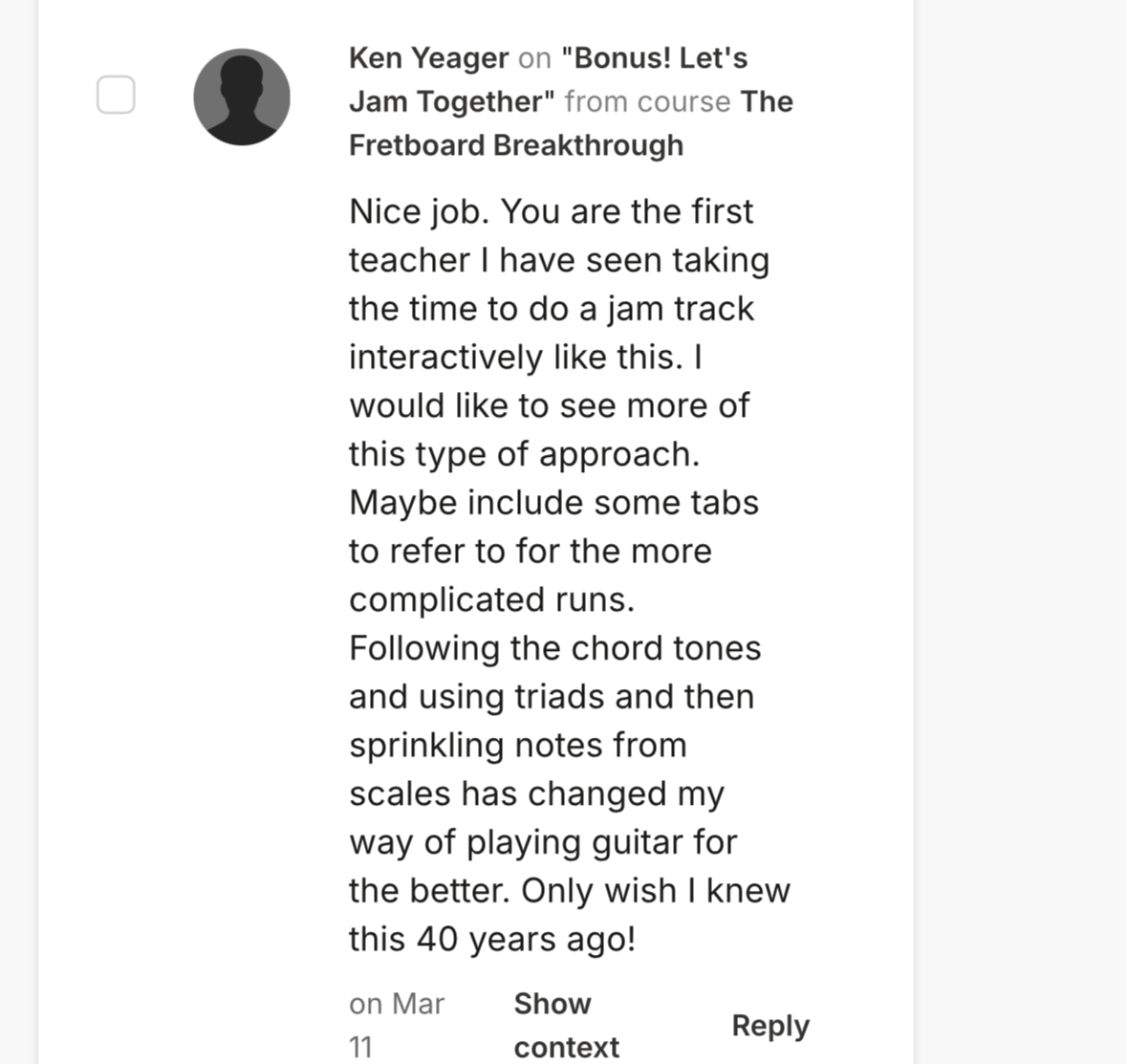Open the Ken Yeager author name
The width and height of the screenshot is (1127, 1064).
(428, 58)
